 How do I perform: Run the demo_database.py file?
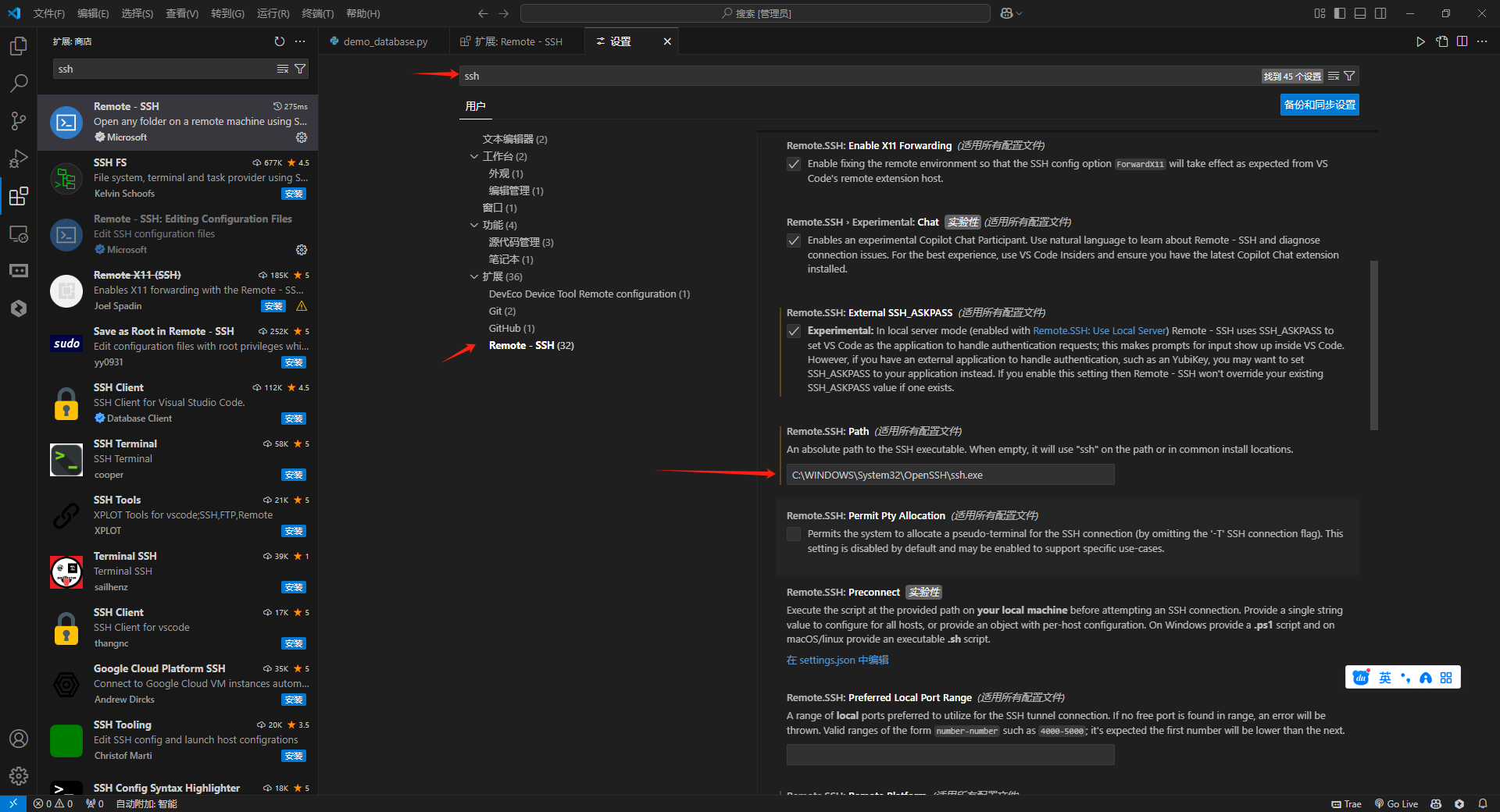coord(1420,41)
